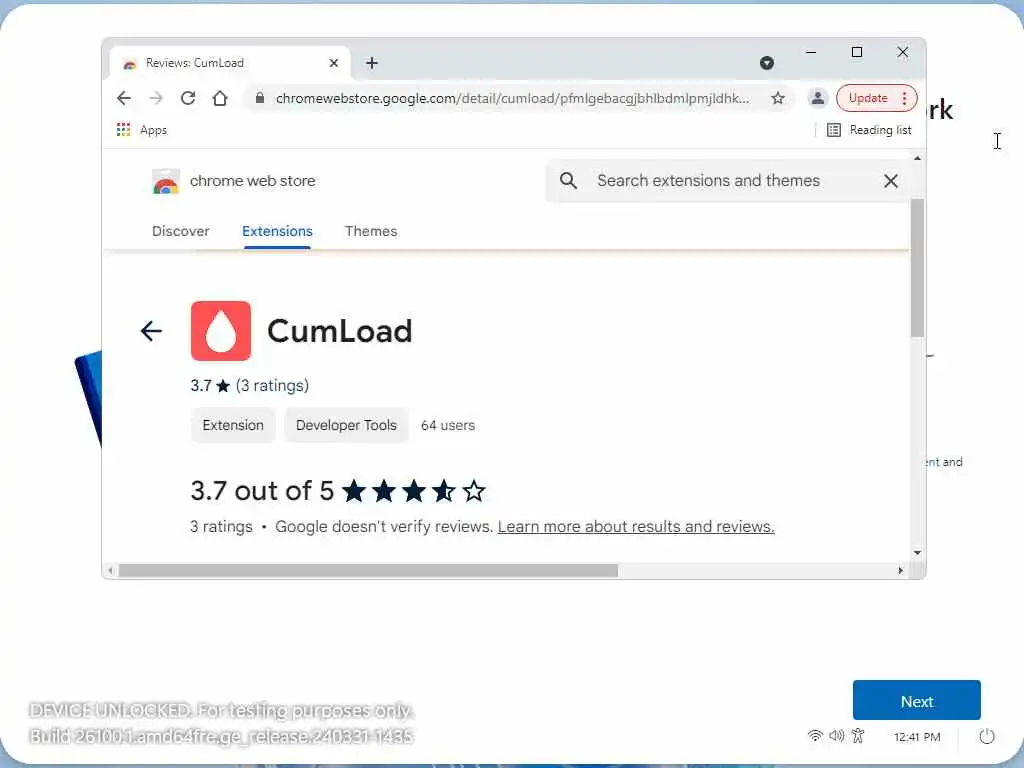The image size is (1024, 768).
Task: Click the 3.7 star (3 ratings) text
Action: (249, 386)
